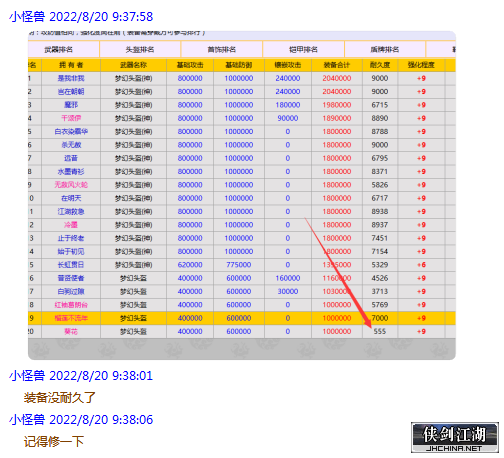This screenshot has width=504, height=458.
Task: Select the durability value 3713
Action: (380, 292)
